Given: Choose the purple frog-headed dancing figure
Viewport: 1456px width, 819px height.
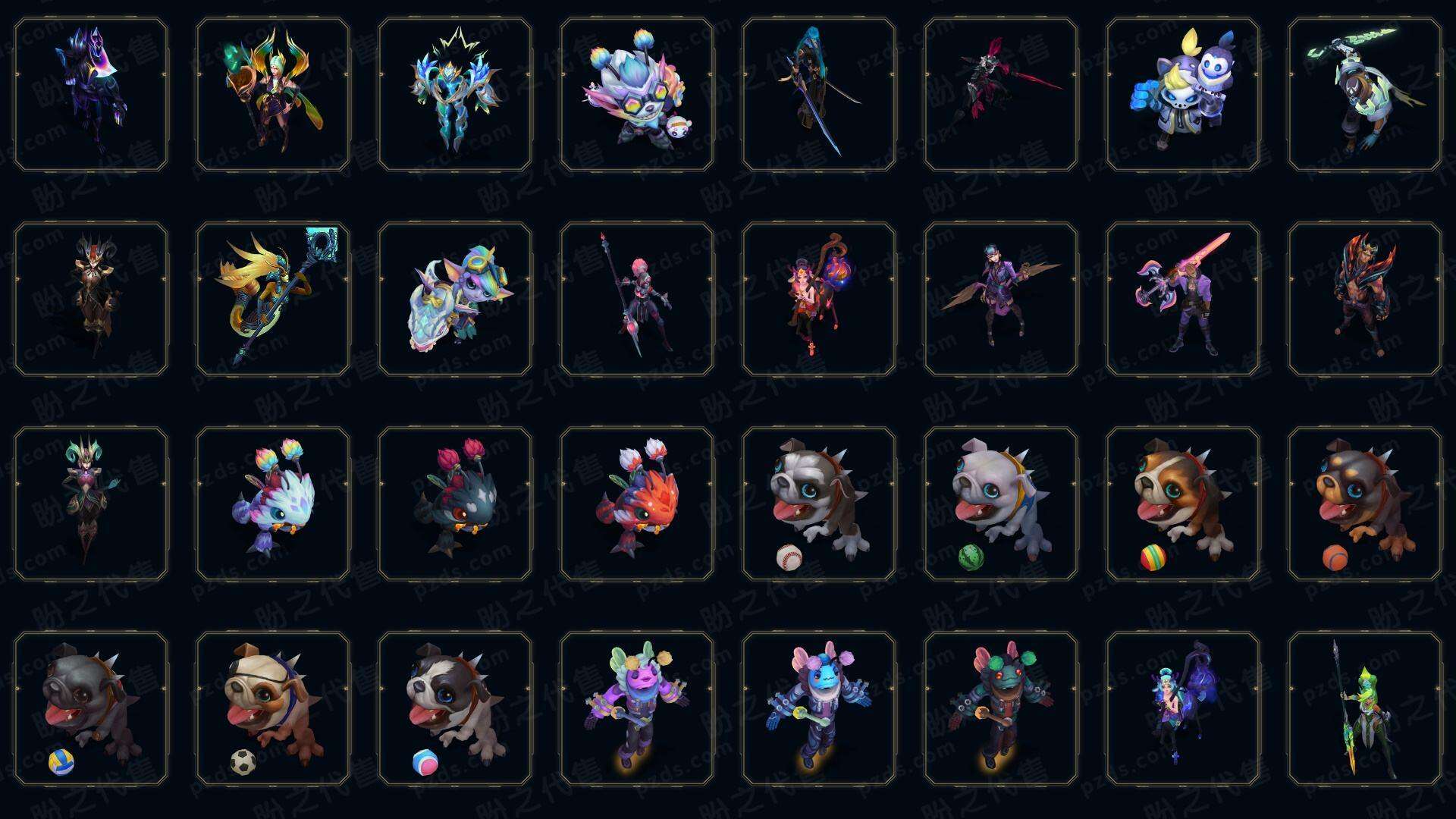Looking at the screenshot, I should tap(637, 708).
